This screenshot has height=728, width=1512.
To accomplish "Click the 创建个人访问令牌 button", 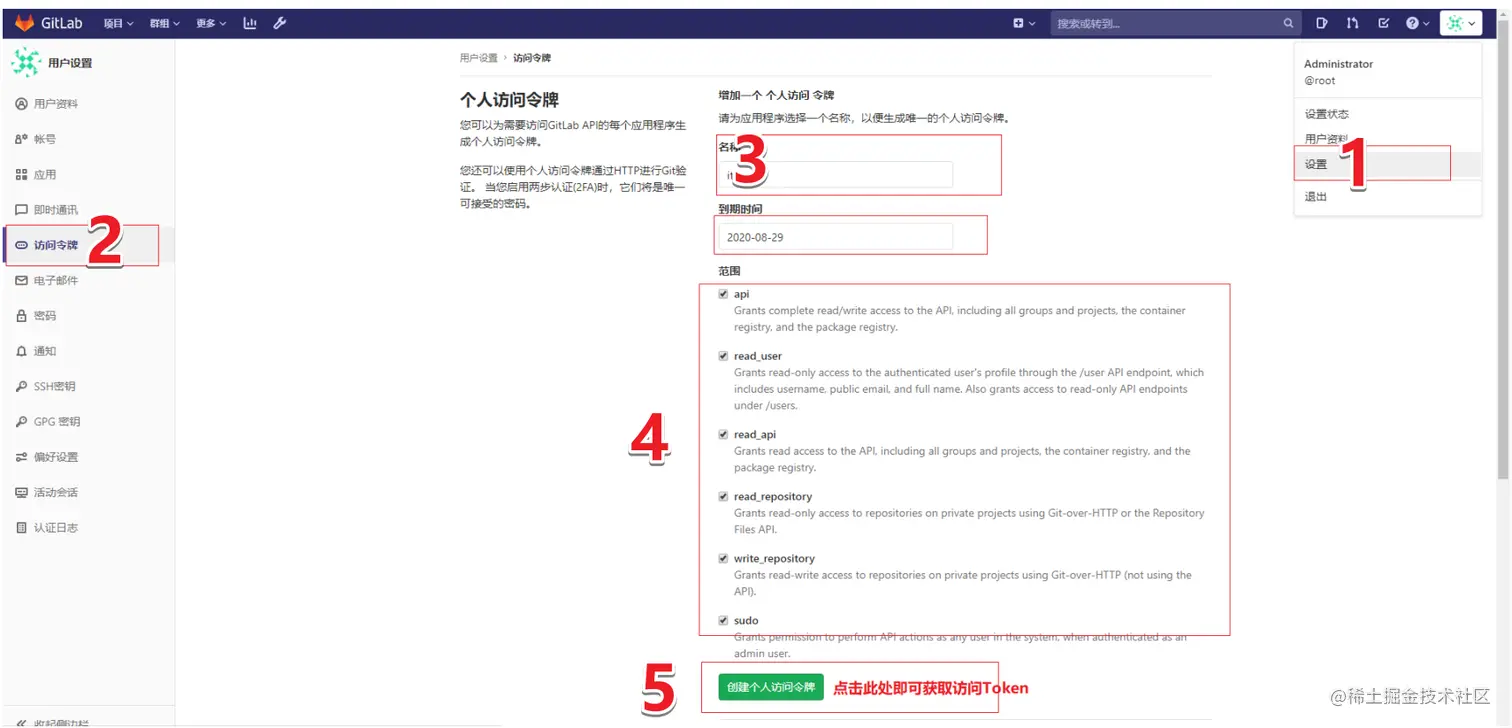I will pyautogui.click(x=770, y=687).
